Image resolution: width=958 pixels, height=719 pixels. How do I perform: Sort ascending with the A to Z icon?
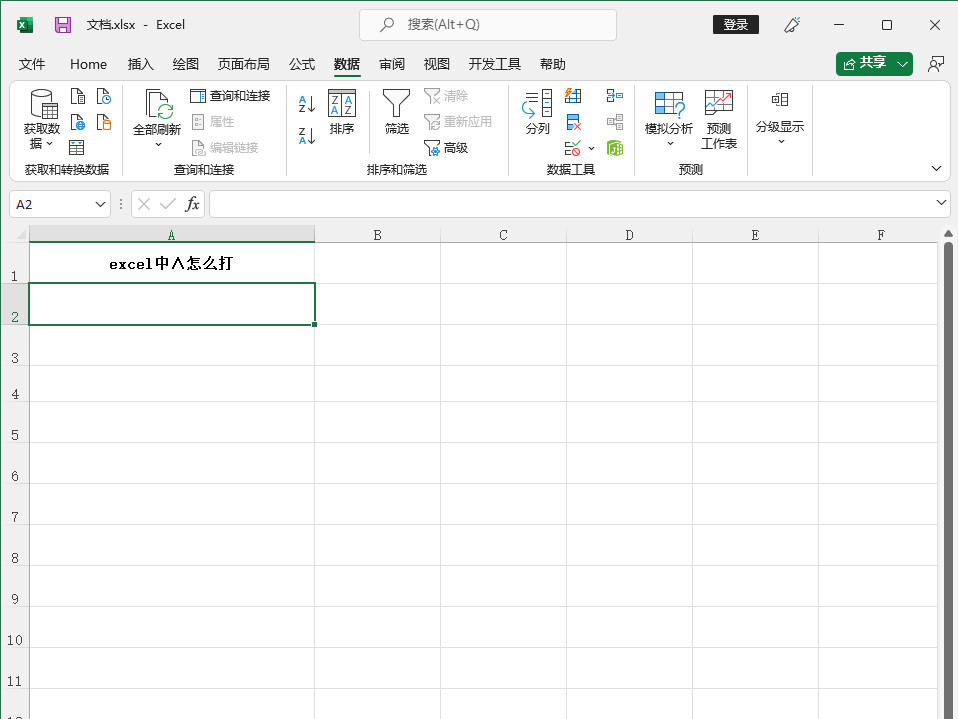[x=307, y=104]
